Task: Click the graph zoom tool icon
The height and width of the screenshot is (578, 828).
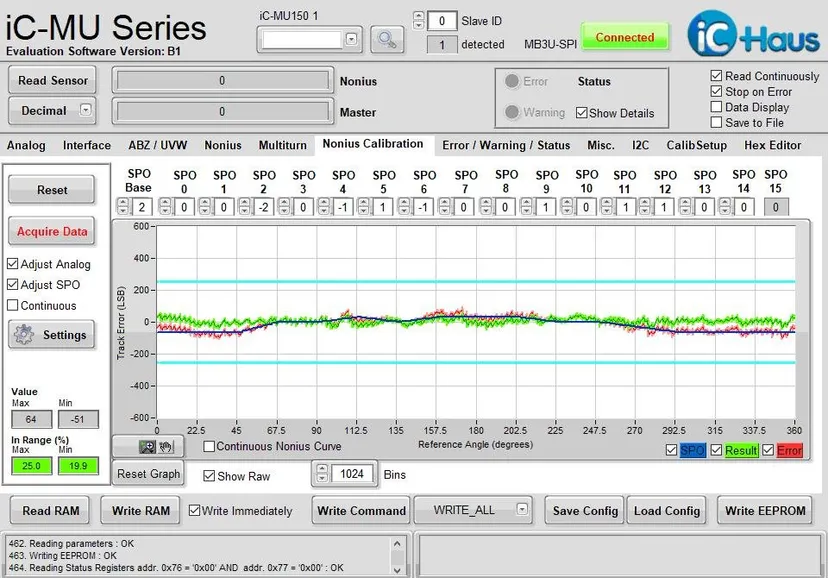Action: tap(147, 447)
